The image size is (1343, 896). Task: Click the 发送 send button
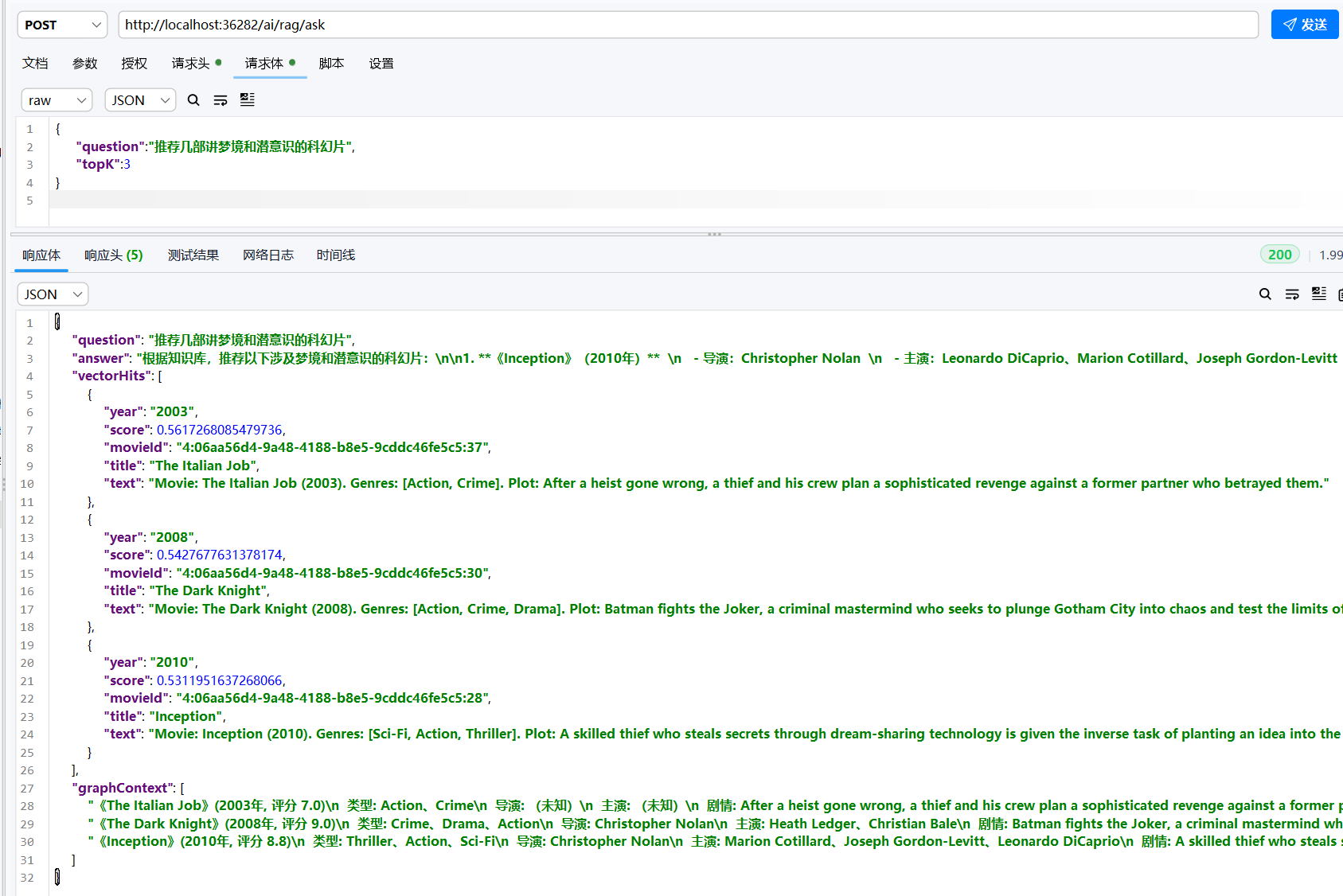(x=1304, y=25)
